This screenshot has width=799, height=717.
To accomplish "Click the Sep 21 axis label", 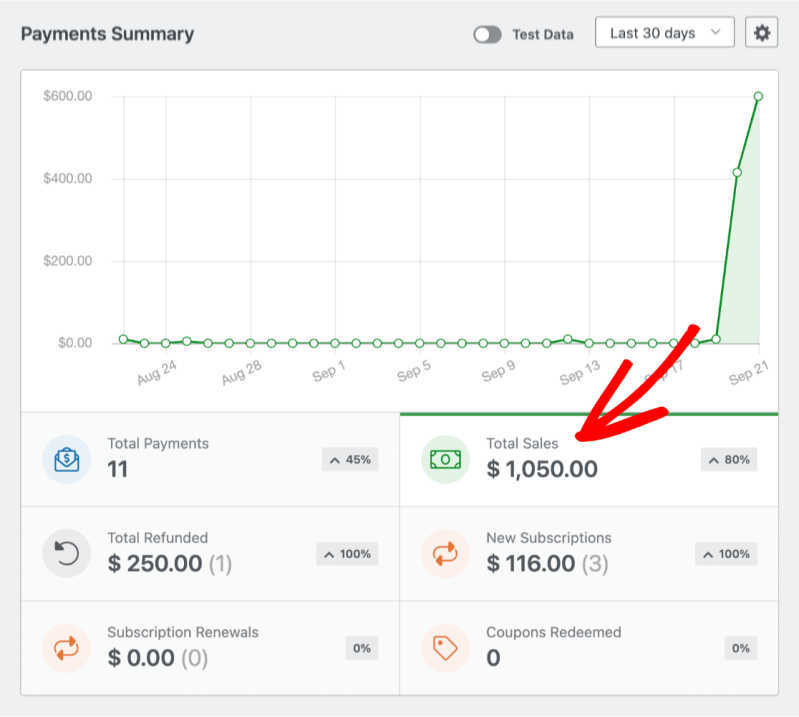I will pyautogui.click(x=748, y=373).
